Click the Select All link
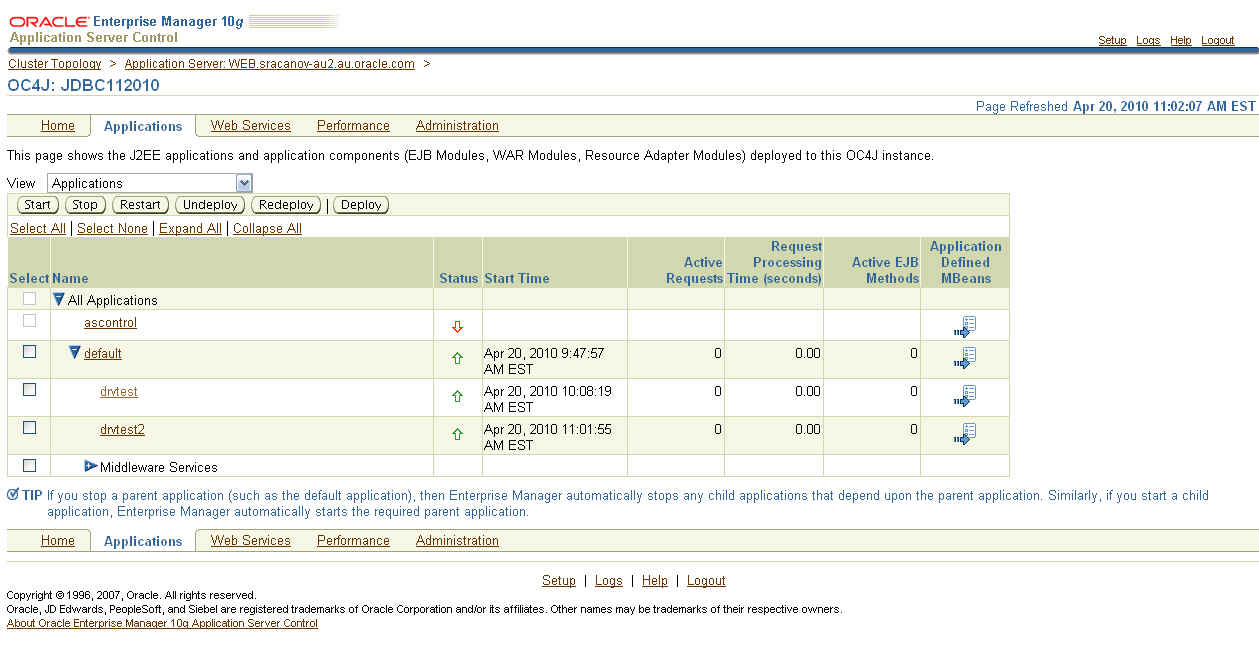 [38, 228]
